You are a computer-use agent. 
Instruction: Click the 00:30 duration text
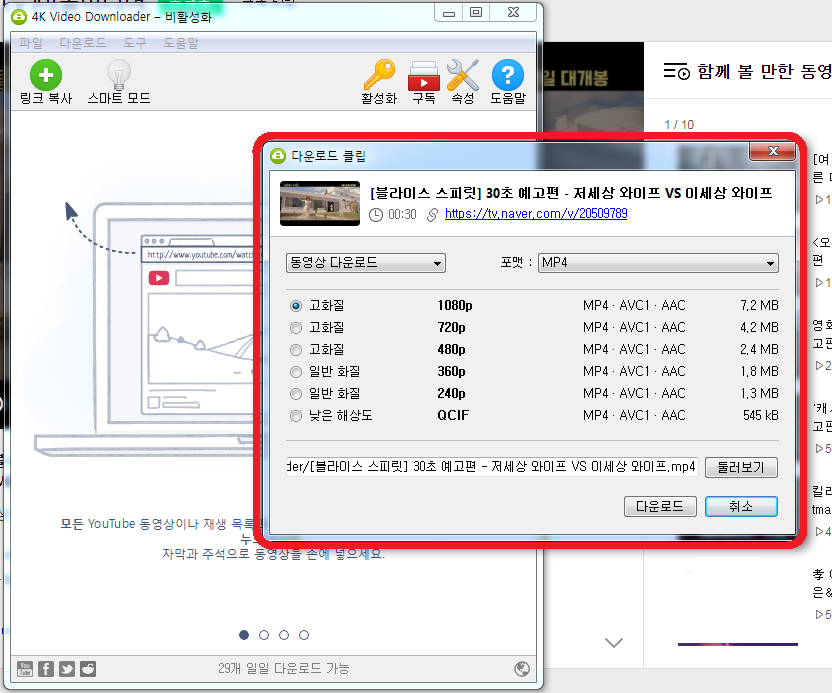tap(402, 214)
